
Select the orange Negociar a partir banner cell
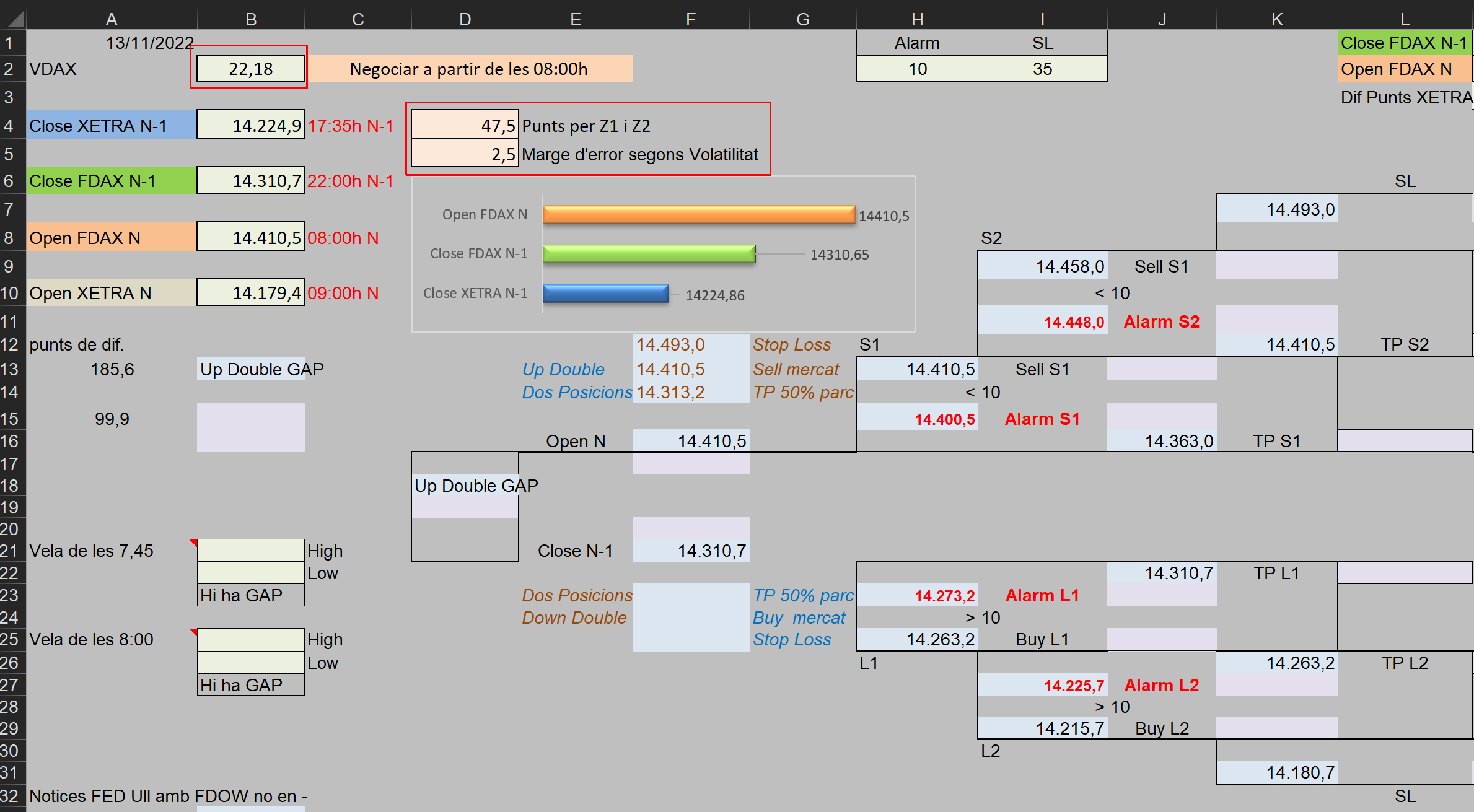point(469,69)
